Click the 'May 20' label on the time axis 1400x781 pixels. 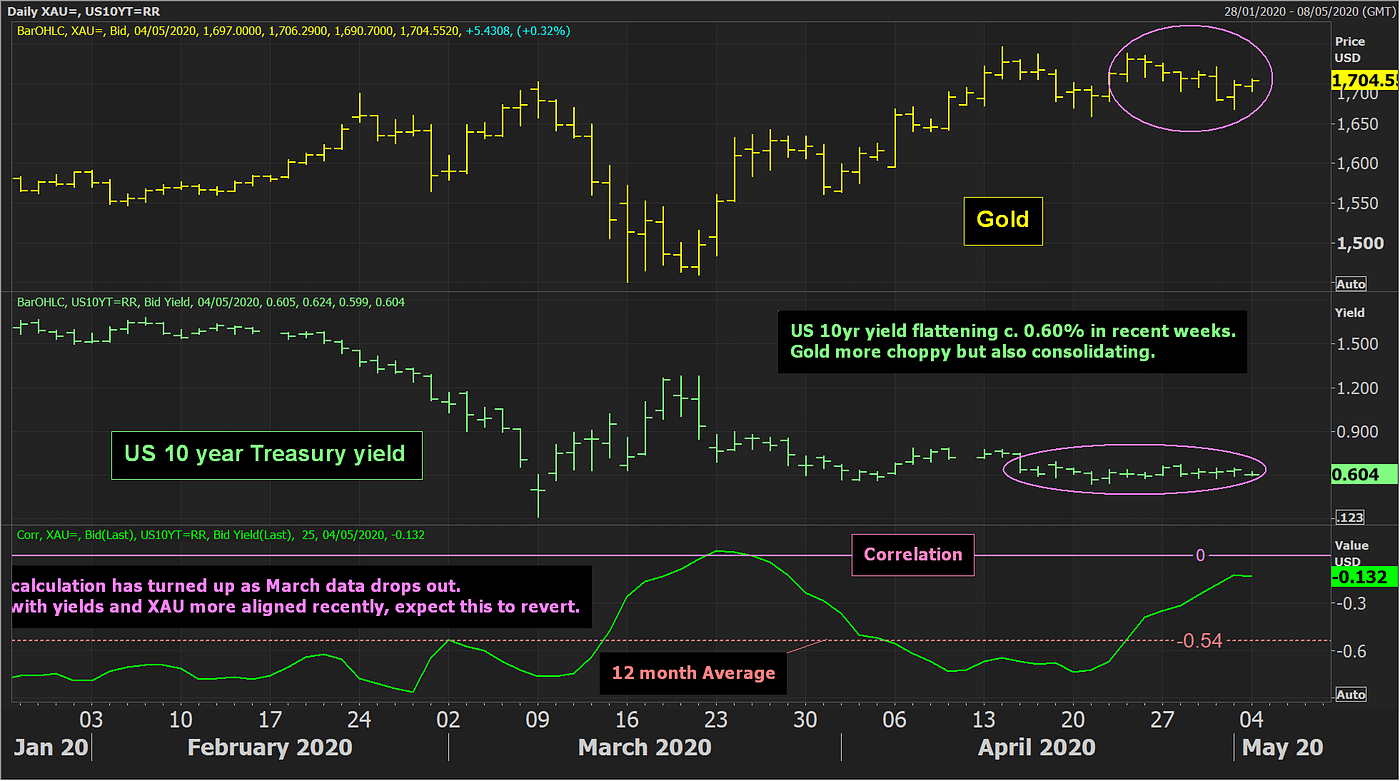(1283, 747)
